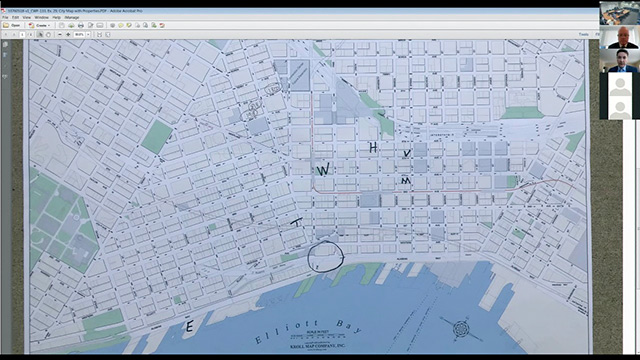This screenshot has width=640, height=360.
Task: Open the Tools pane
Action: point(584,35)
